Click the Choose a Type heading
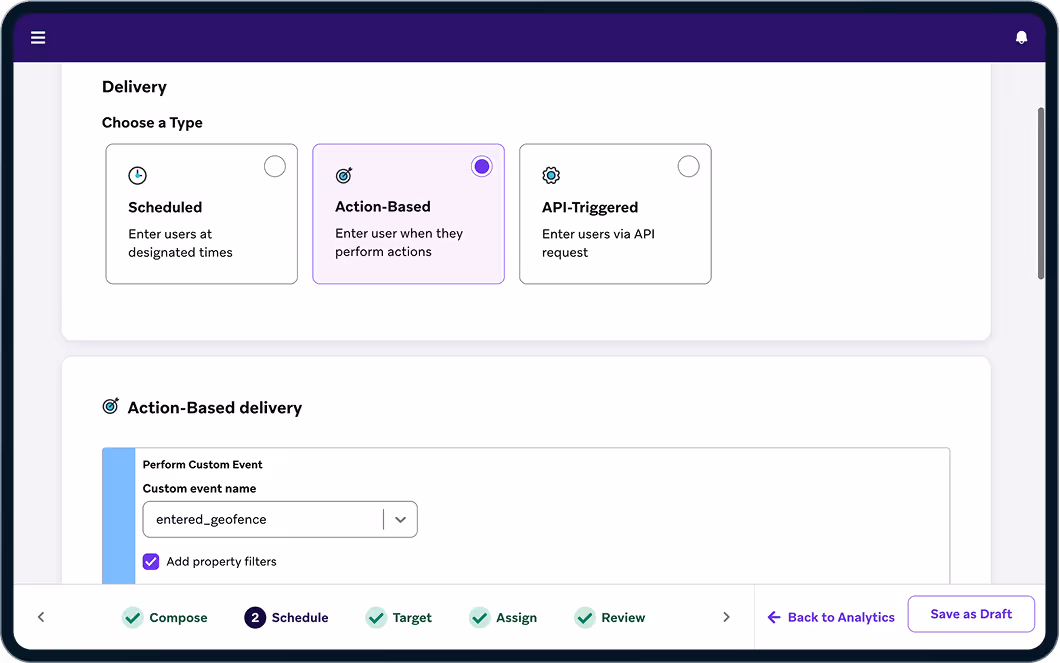1060x663 pixels. point(152,123)
